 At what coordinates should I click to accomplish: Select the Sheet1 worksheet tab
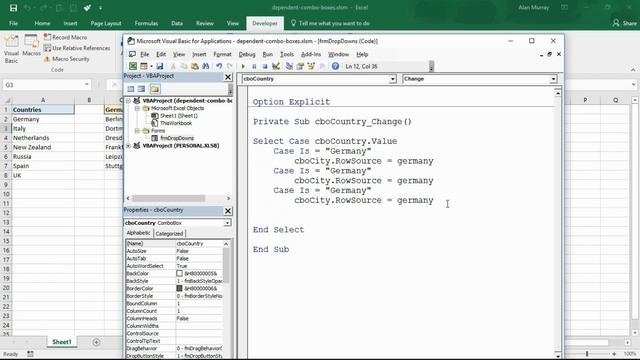pyautogui.click(x=62, y=342)
